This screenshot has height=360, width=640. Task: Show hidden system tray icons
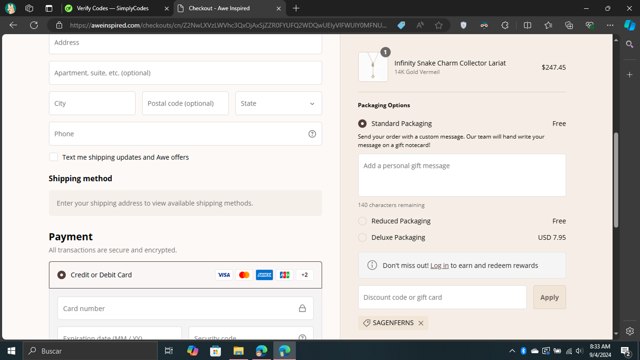pyautogui.click(x=512, y=351)
